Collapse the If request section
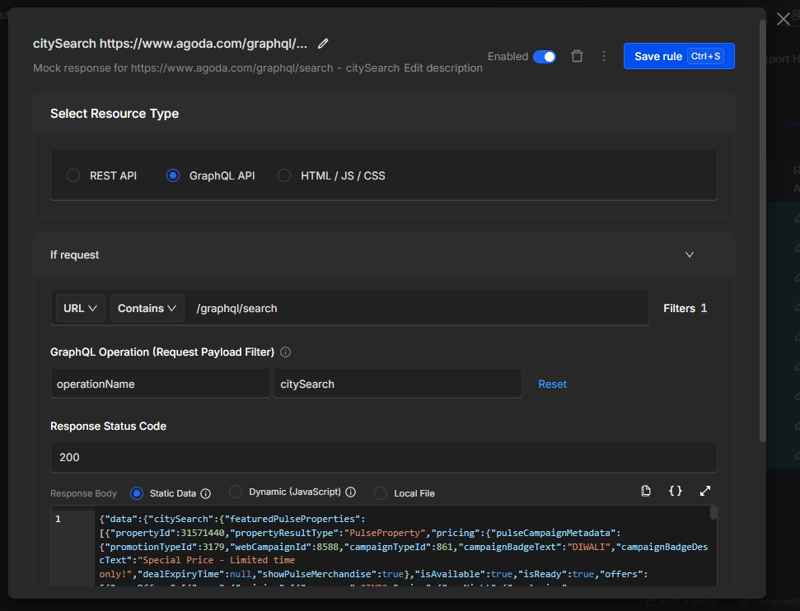Screen dimensions: 800x611 click(x=689, y=255)
